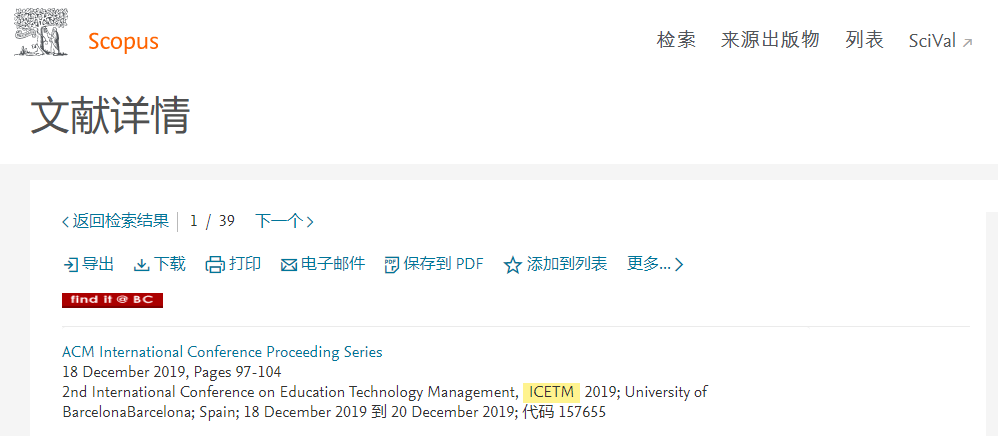Click the 保存到 PDF document icon
Viewport: 998px width, 436px height.
coord(391,265)
